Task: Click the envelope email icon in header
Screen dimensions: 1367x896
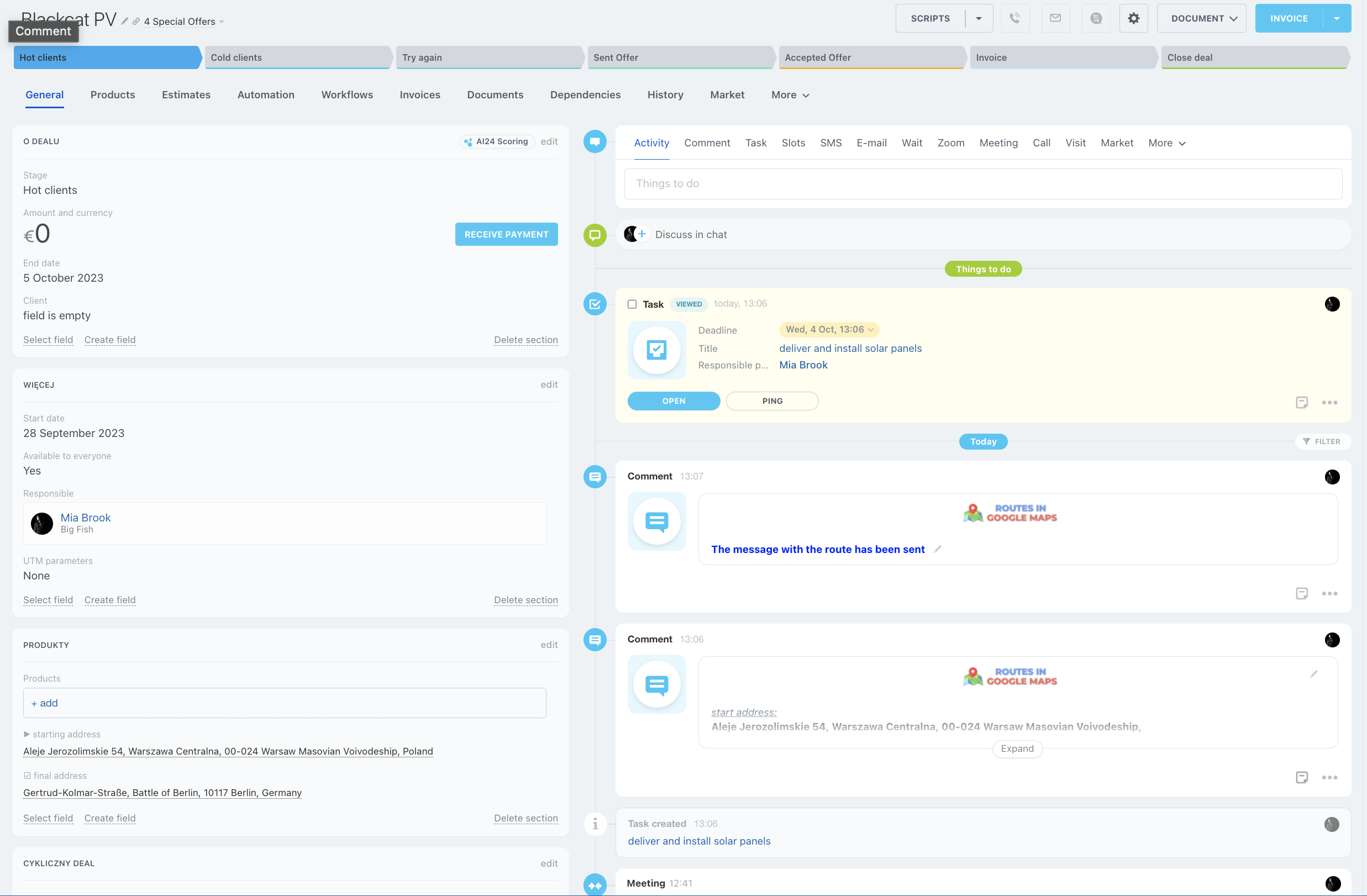Action: pyautogui.click(x=1055, y=18)
